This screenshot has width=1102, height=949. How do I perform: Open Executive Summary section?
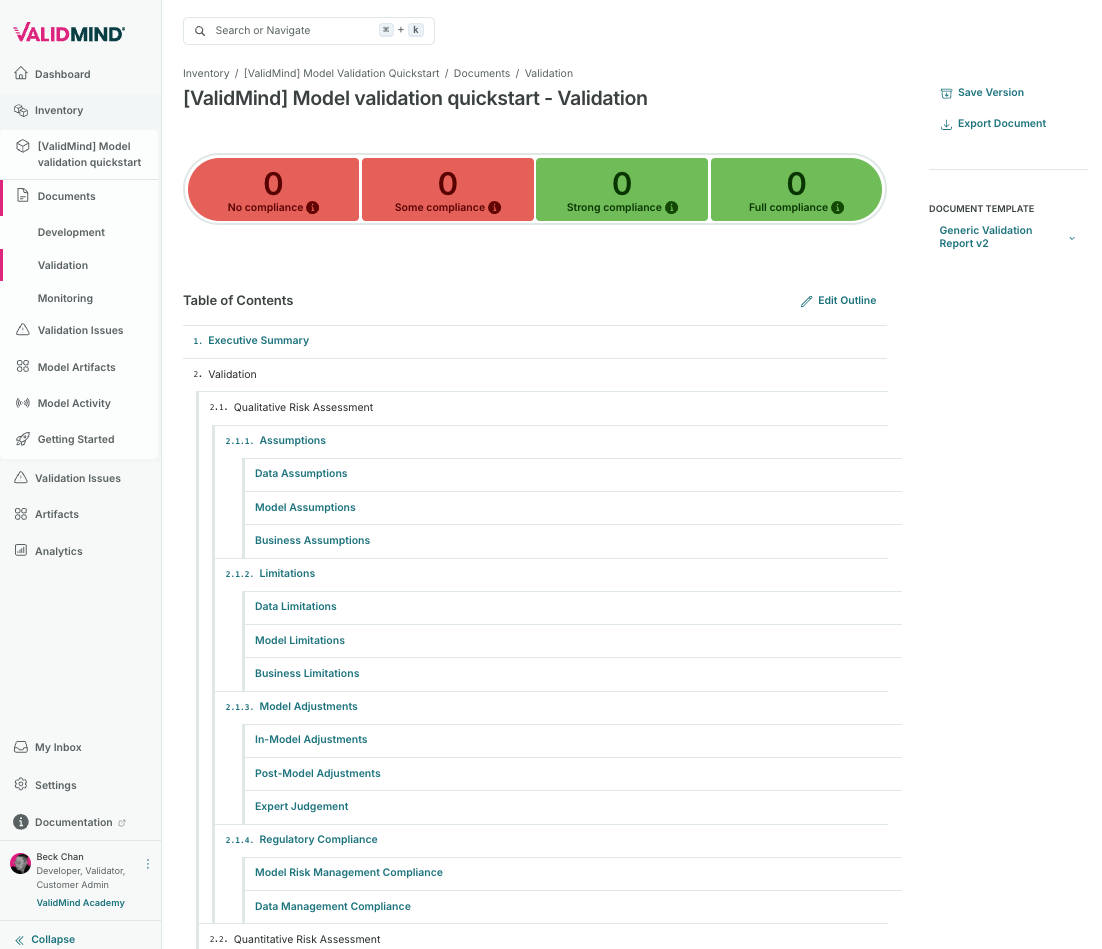tap(258, 340)
